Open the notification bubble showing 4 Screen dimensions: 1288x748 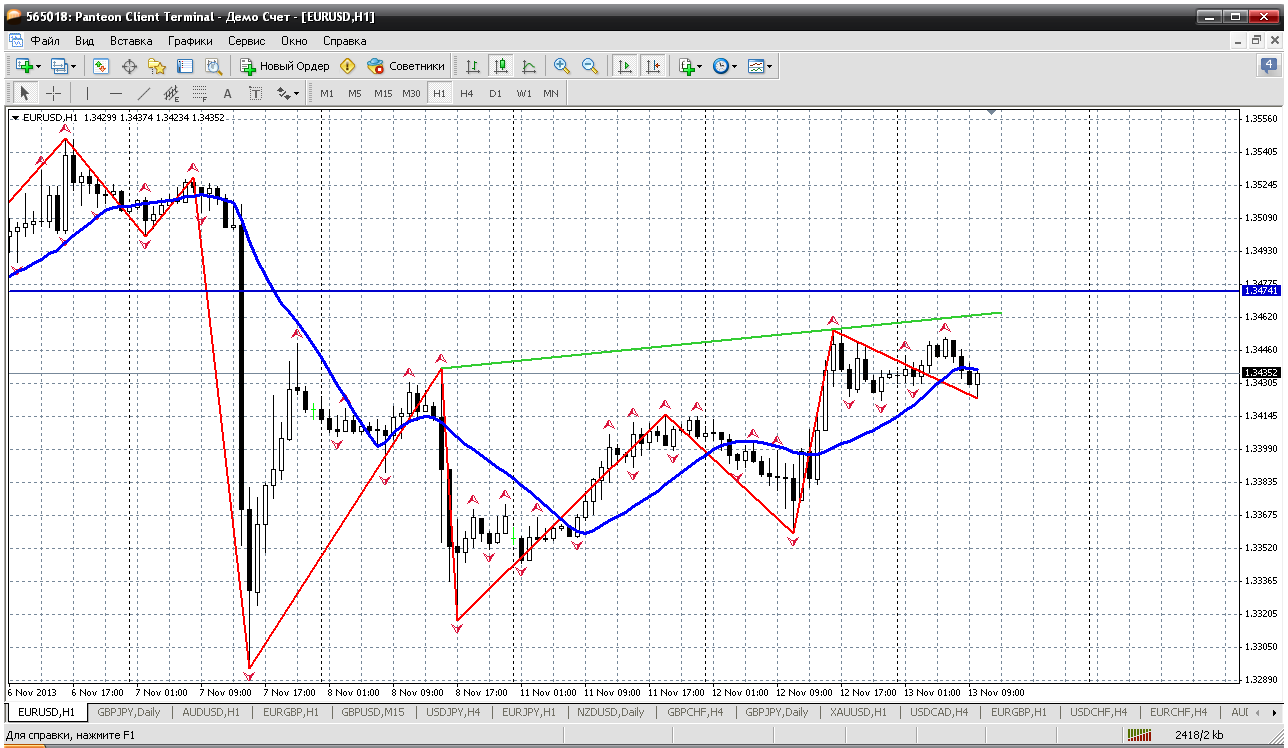click(1268, 66)
